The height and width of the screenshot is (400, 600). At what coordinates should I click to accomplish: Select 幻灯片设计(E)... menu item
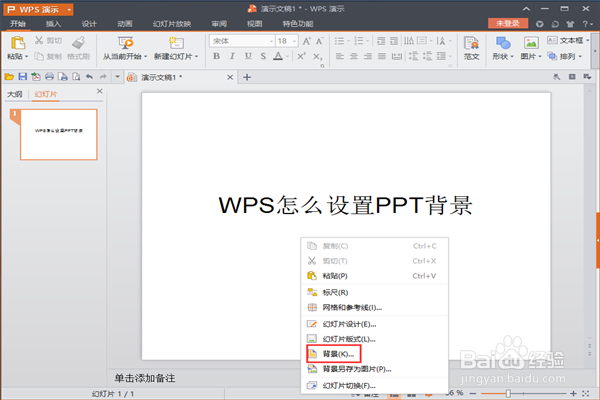[374, 324]
